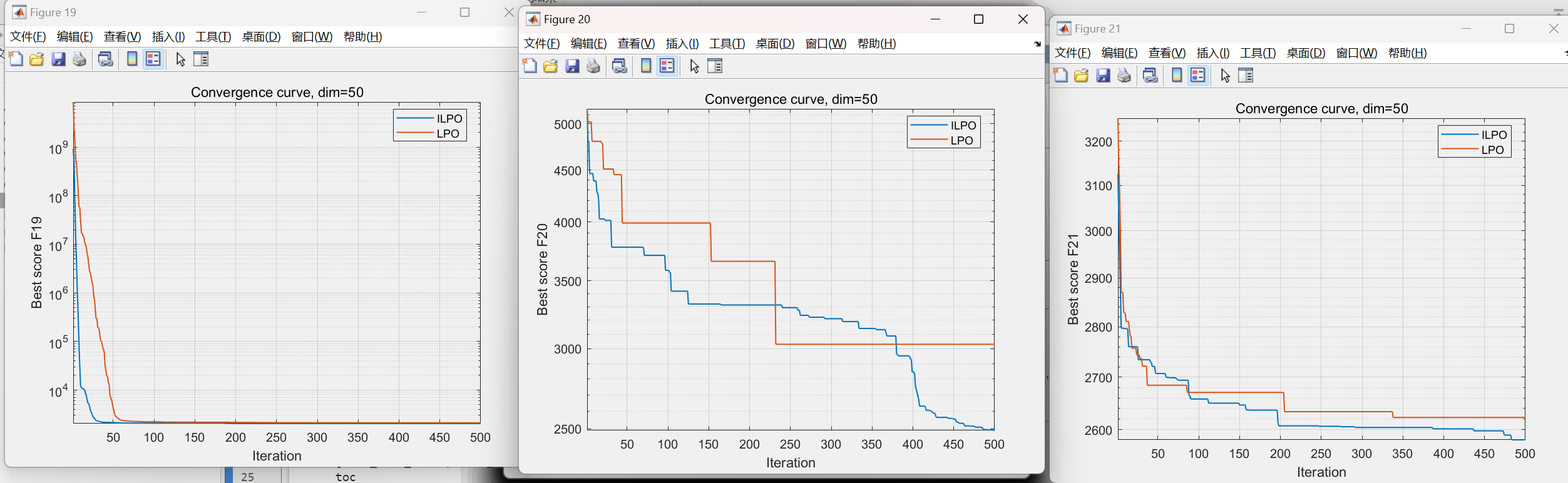Screen dimensions: 1568x483
Task: Open 帮助(H) menu in Figure 20
Action: tap(876, 44)
